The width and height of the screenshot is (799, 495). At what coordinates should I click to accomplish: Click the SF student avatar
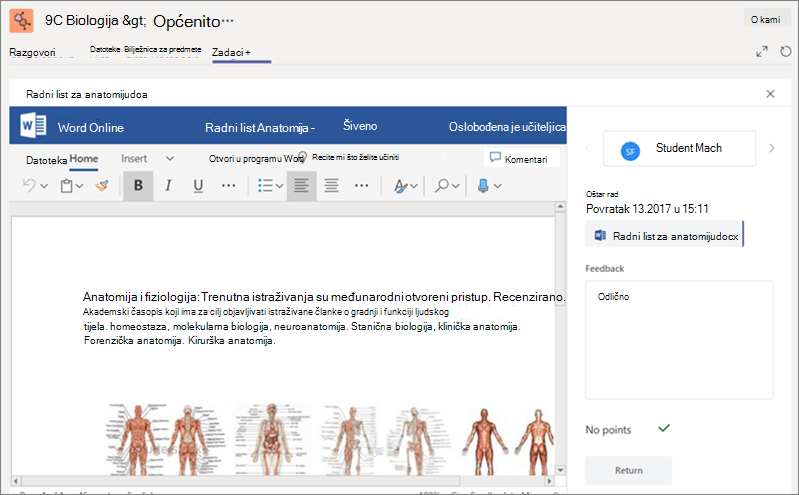[x=630, y=151]
